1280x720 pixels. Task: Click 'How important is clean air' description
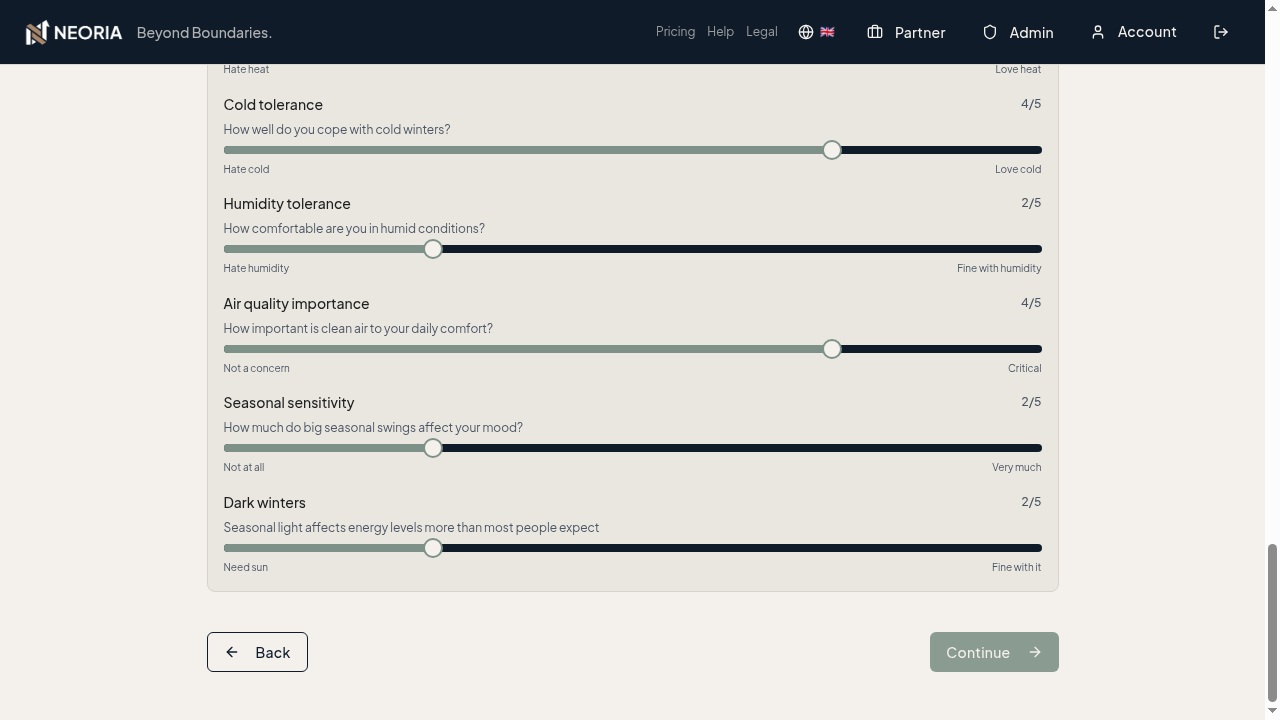358,329
